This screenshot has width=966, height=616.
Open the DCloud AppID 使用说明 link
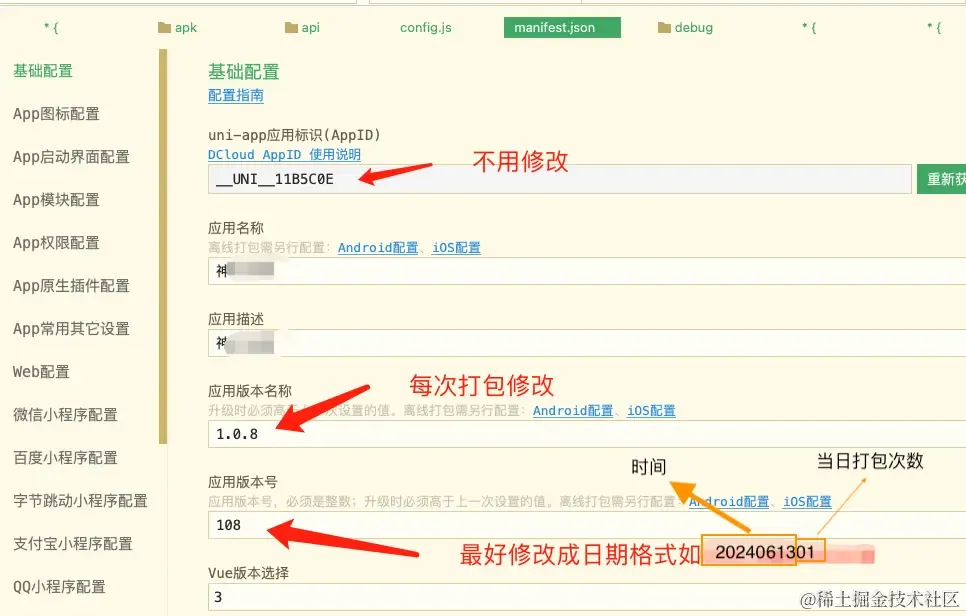coord(284,155)
